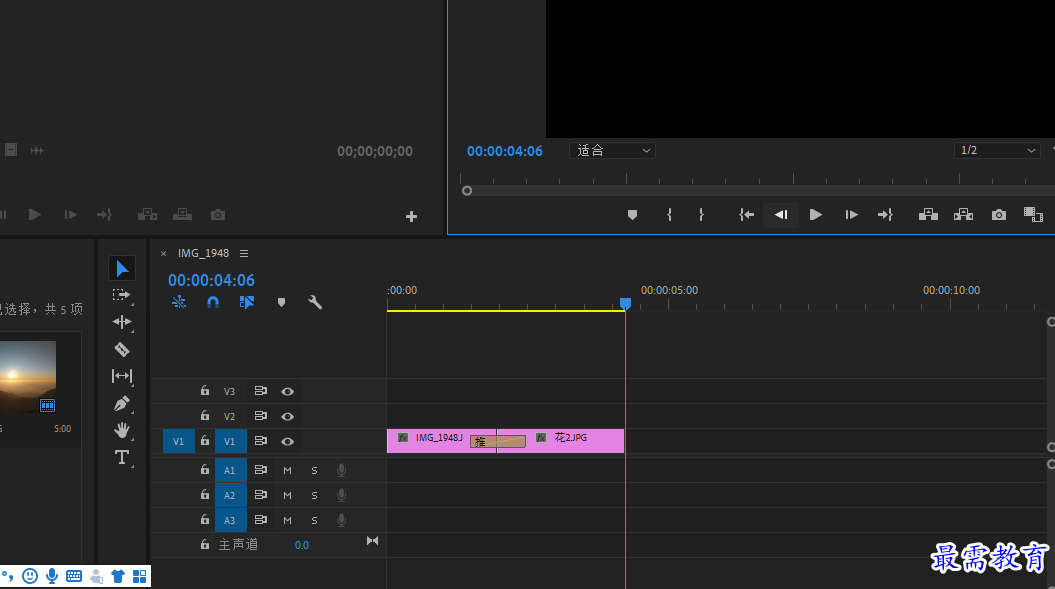Viewport: 1055px width, 589px height.
Task: Select transition between the V1 clips
Action: point(497,442)
